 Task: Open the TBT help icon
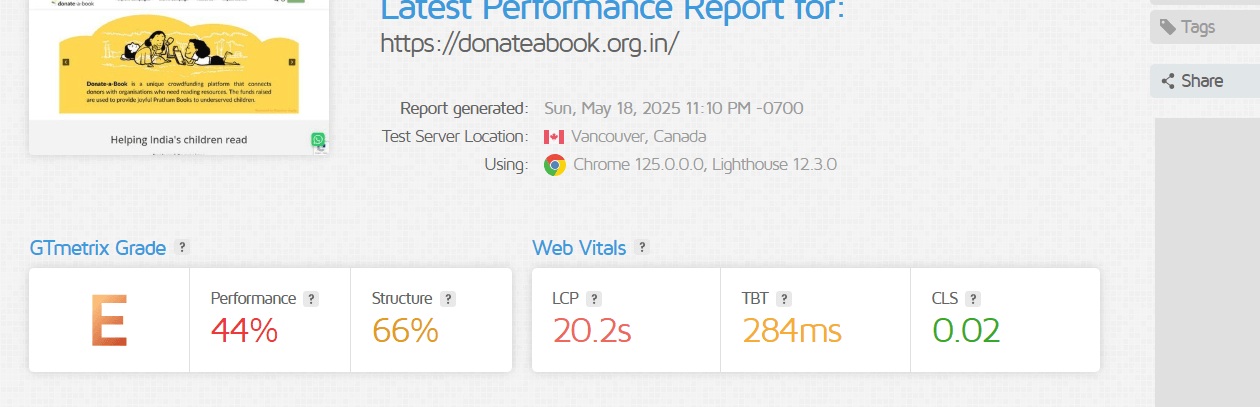coord(784,298)
